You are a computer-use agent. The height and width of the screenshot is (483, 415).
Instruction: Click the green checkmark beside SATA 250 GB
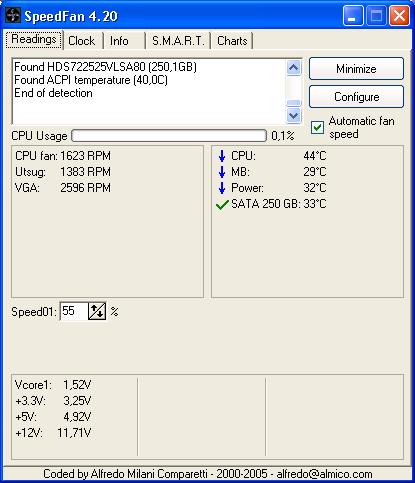pos(222,204)
